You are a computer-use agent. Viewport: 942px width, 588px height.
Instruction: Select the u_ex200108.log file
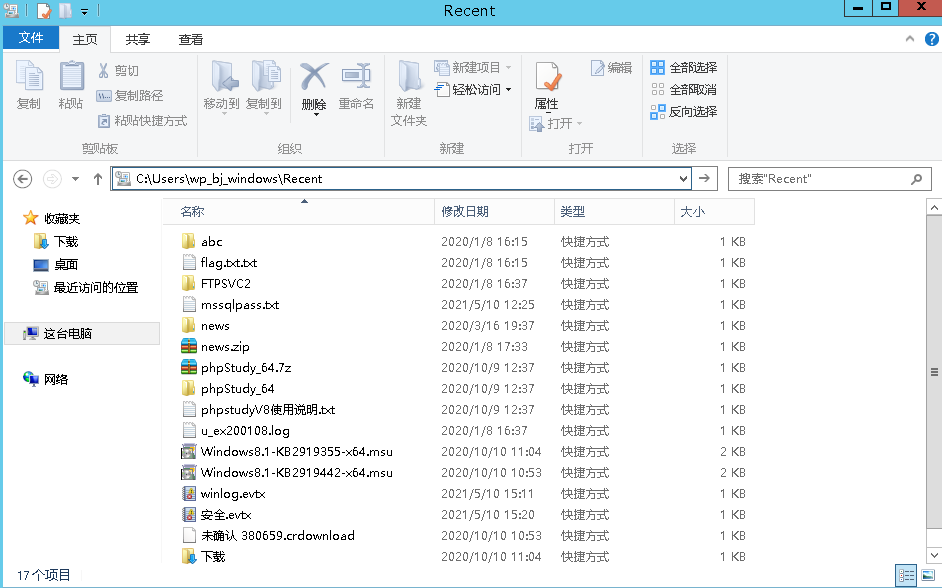[245, 431]
